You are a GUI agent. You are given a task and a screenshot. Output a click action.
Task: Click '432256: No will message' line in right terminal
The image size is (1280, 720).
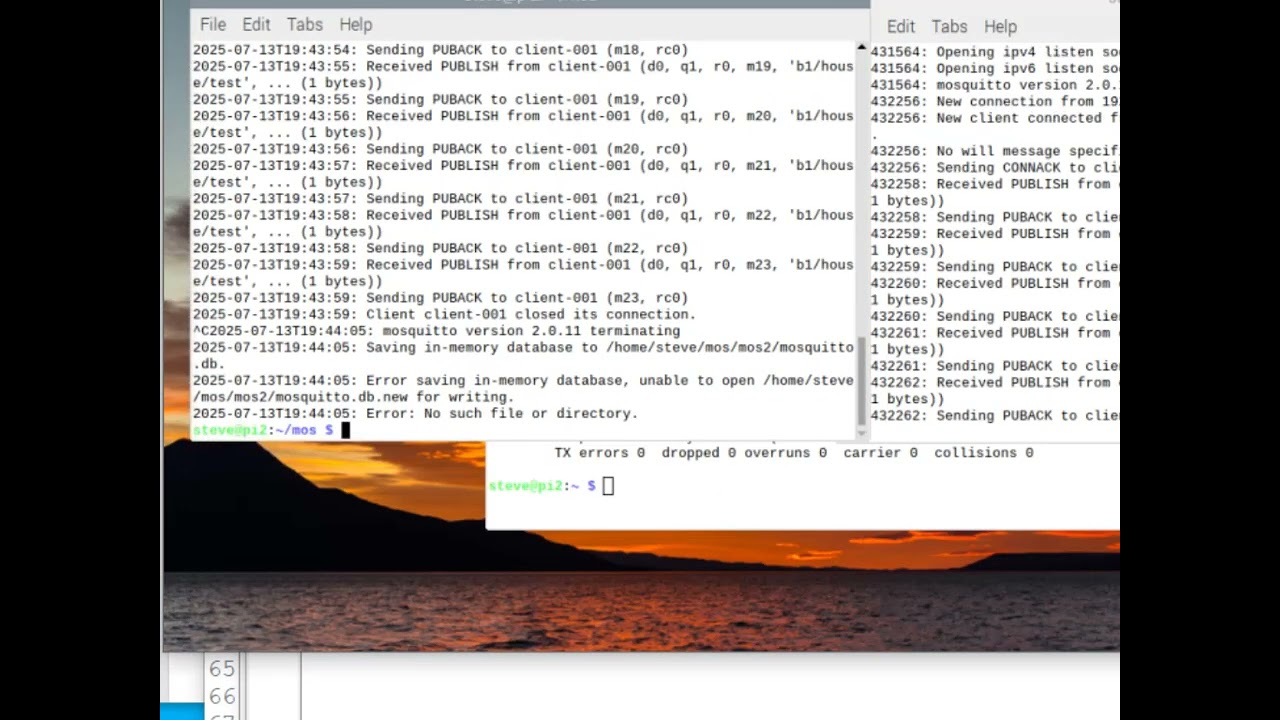tap(995, 151)
